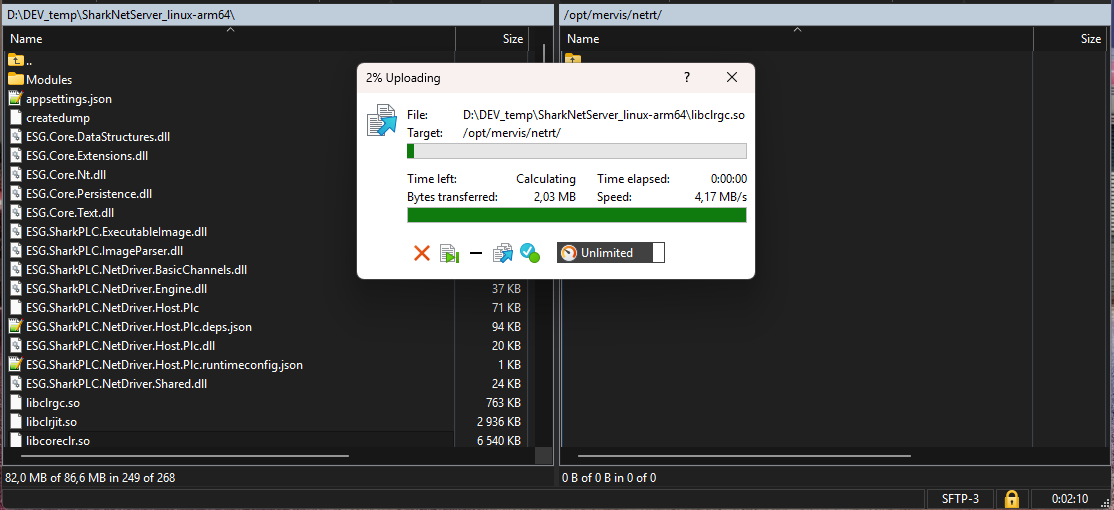1114x510 pixels.
Task: Click the remote path /opt/mervis/netrt/ header
Action: point(613,16)
